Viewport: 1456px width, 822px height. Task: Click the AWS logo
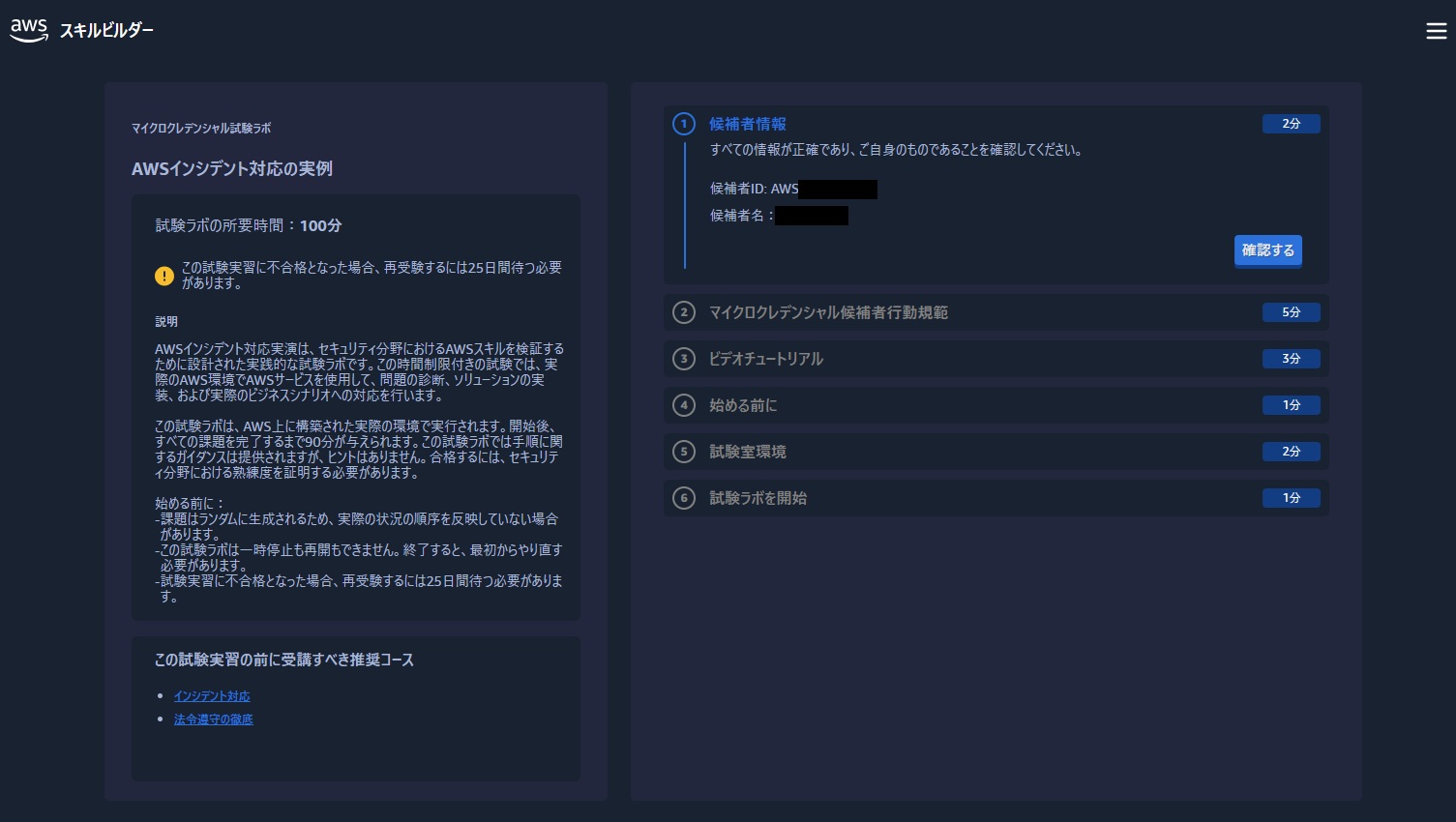[29, 30]
